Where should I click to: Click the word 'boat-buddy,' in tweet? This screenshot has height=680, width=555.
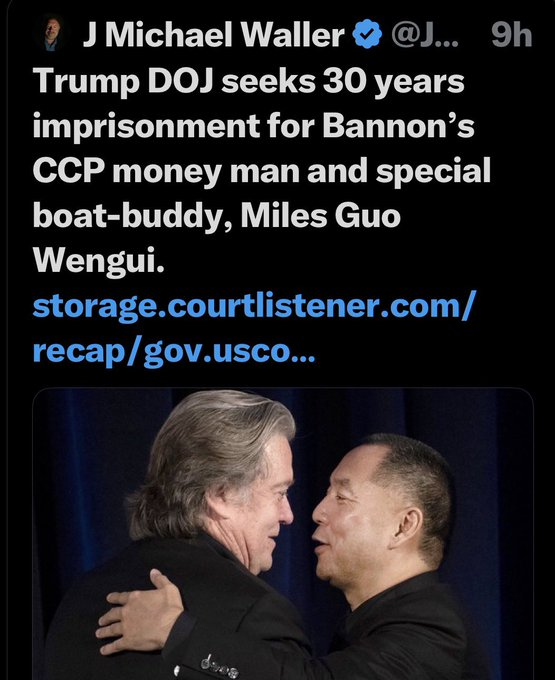(132, 216)
